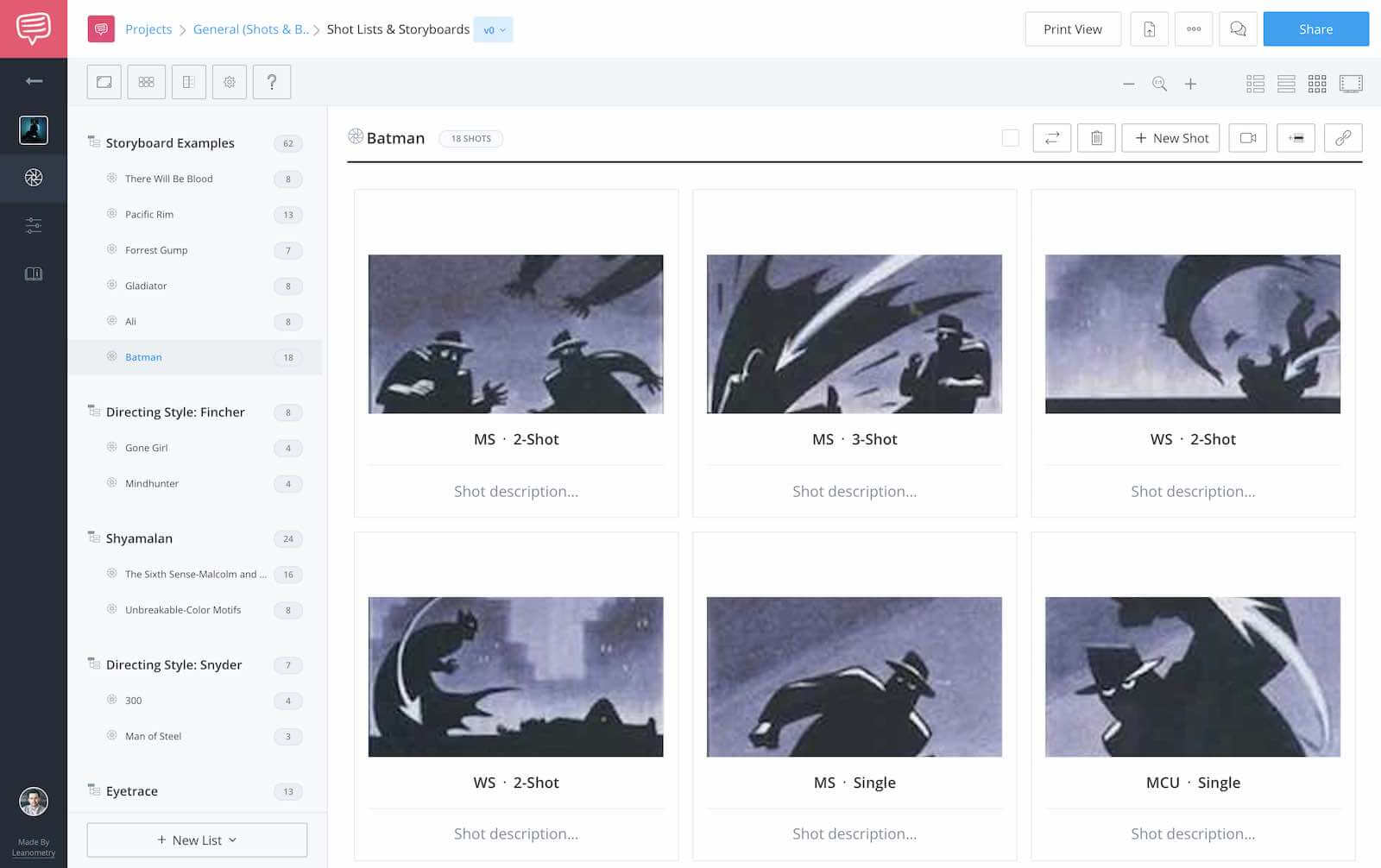Open Unbreakable-Color Motifs list
This screenshot has height=868, width=1381.
pos(183,610)
